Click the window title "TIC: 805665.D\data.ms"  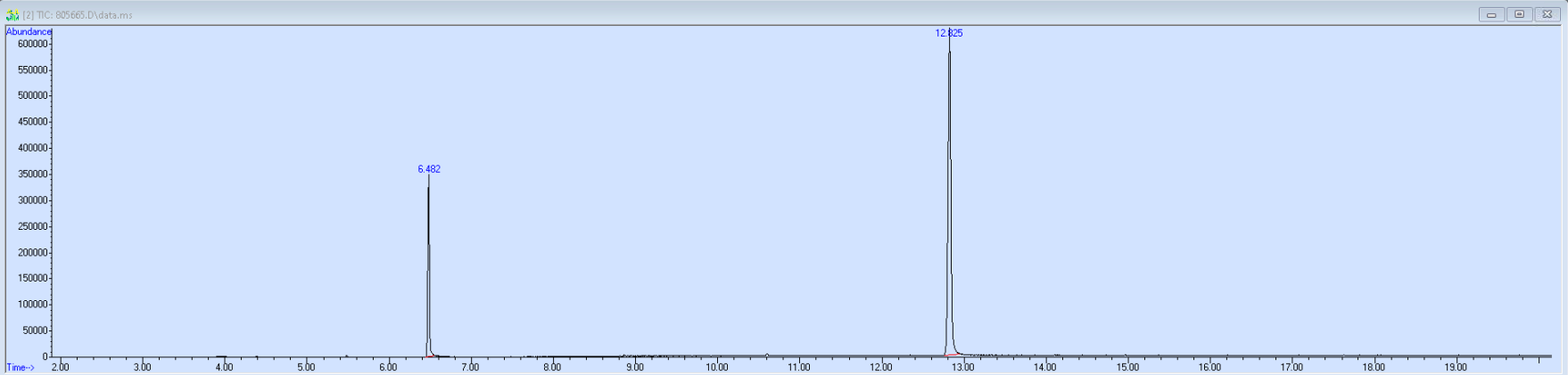84,15
